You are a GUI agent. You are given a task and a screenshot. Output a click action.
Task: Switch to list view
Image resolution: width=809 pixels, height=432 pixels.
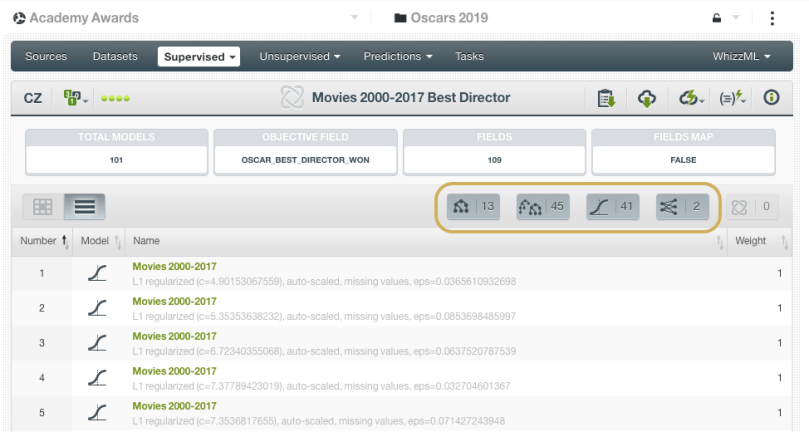click(x=85, y=207)
